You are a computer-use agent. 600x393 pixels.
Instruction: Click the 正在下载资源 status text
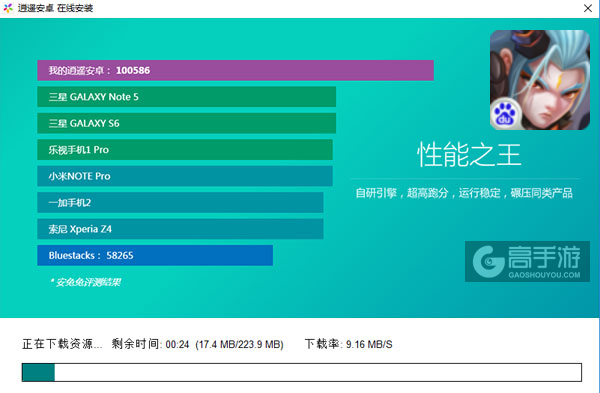pos(62,344)
